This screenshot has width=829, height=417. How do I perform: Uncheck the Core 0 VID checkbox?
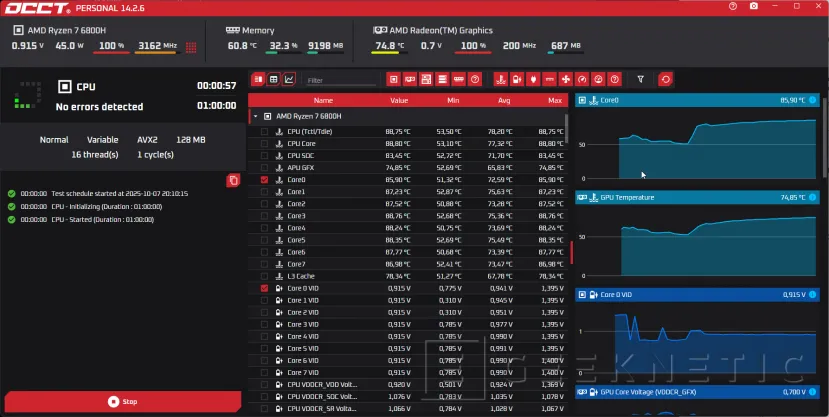264,288
